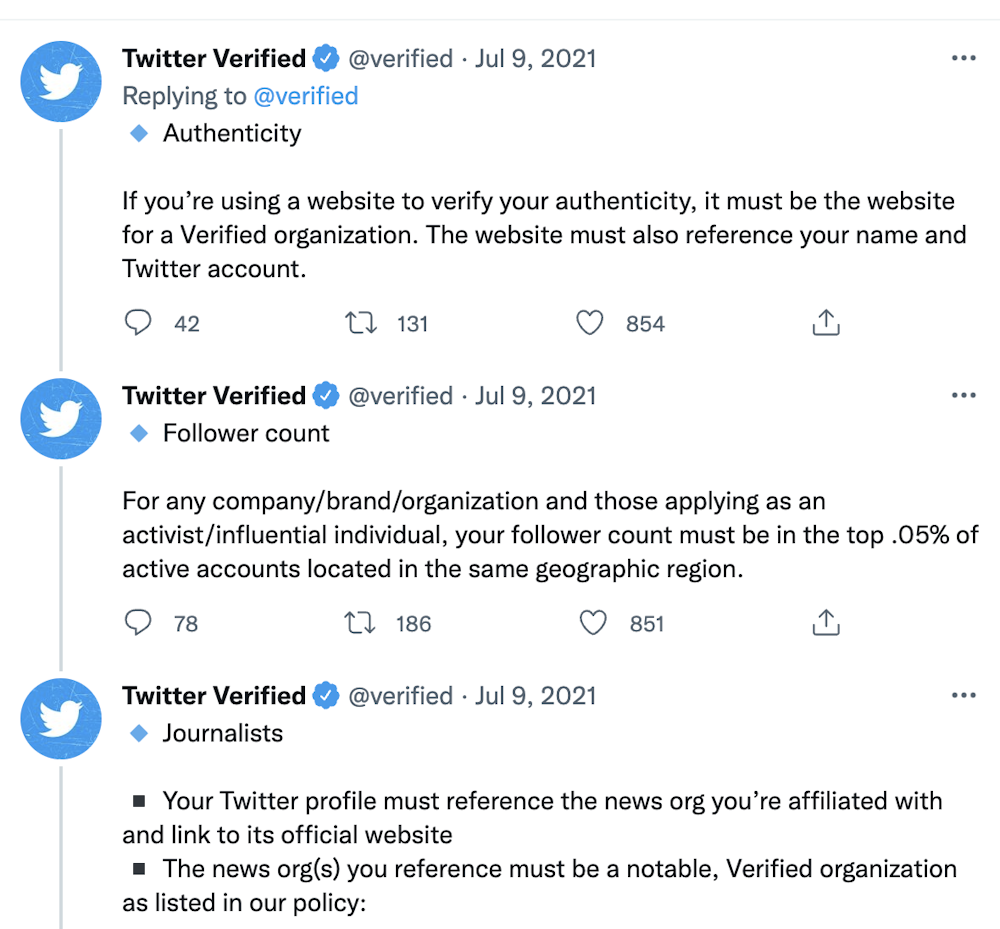Retweet the Follower count tweet
The width and height of the screenshot is (1000, 929).
point(360,623)
